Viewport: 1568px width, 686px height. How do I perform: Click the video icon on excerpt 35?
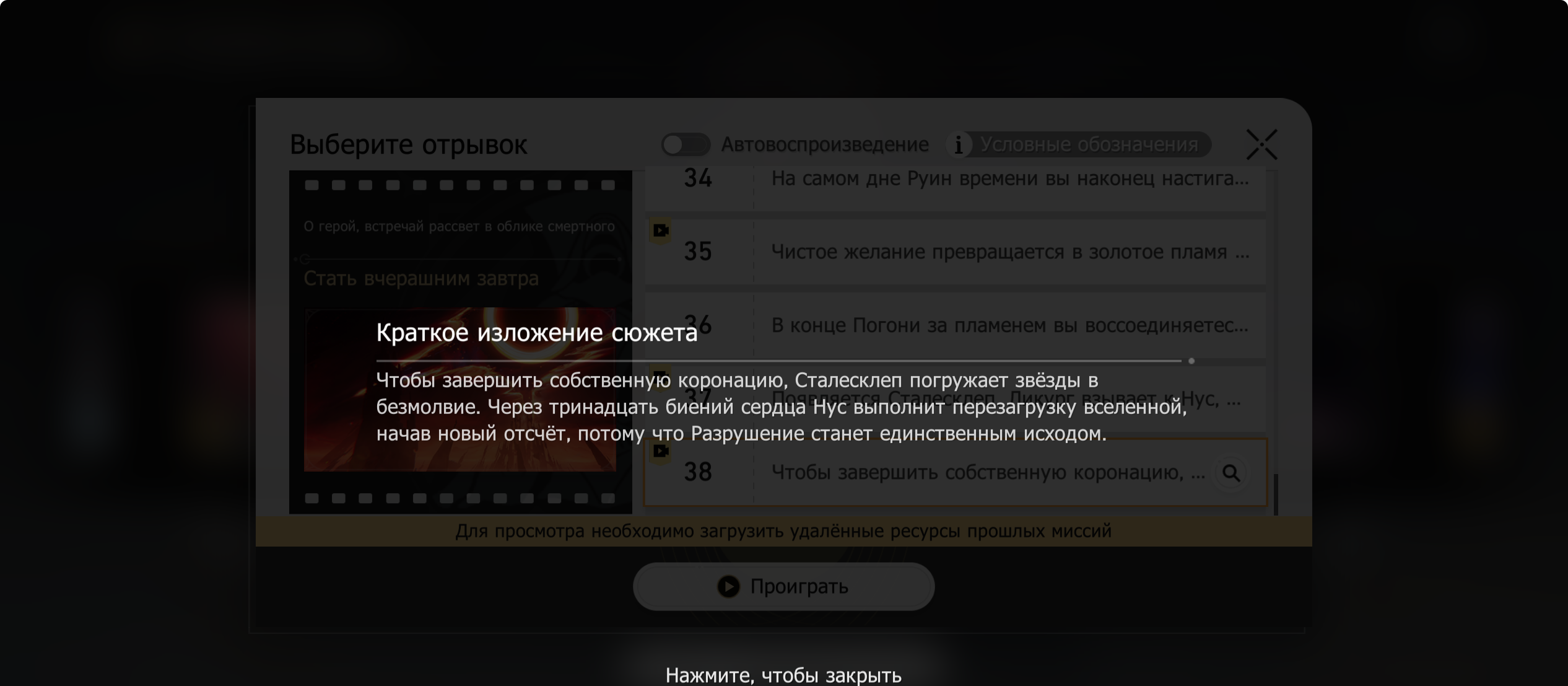click(661, 231)
